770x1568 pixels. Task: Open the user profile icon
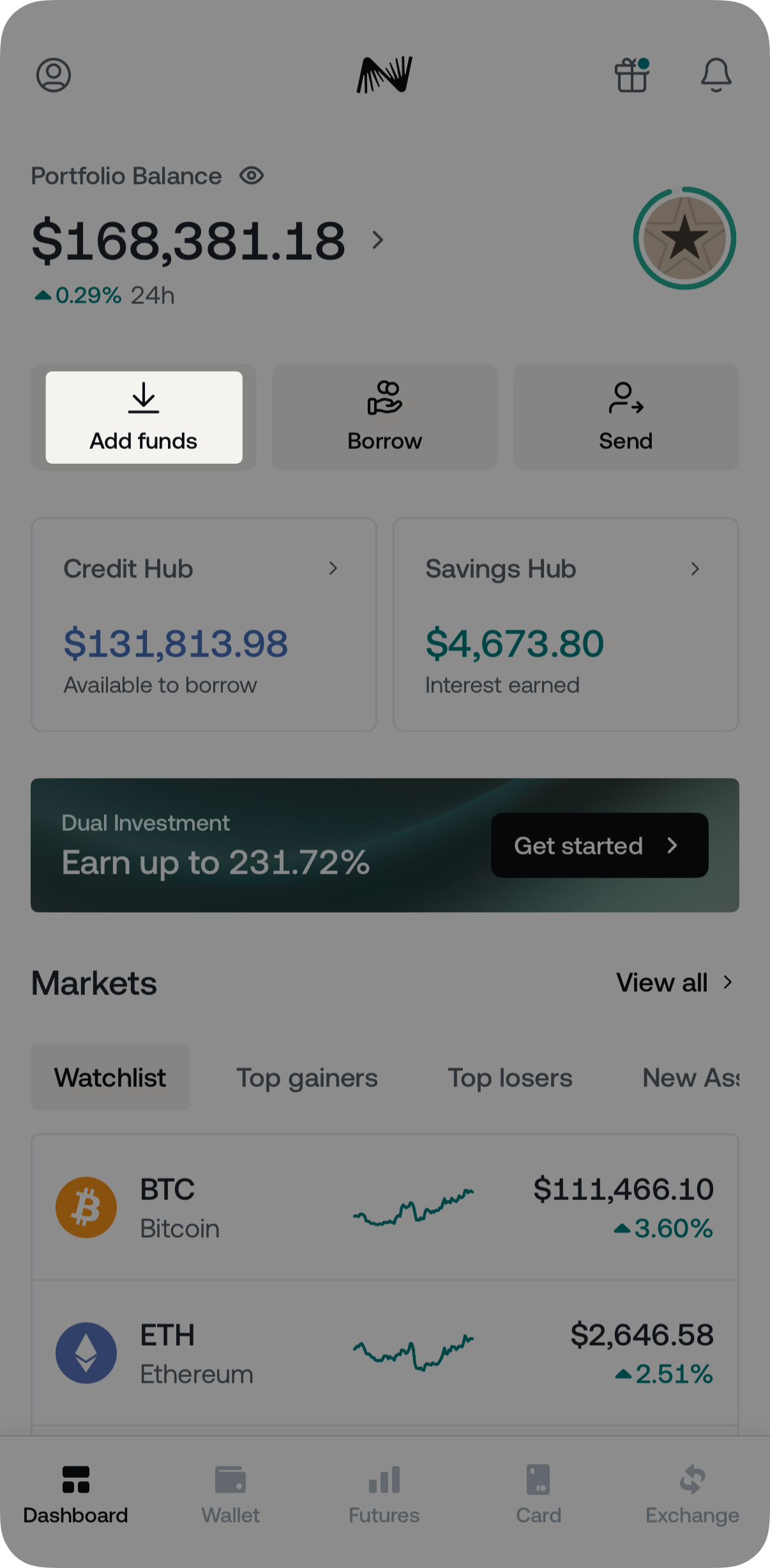[54, 75]
